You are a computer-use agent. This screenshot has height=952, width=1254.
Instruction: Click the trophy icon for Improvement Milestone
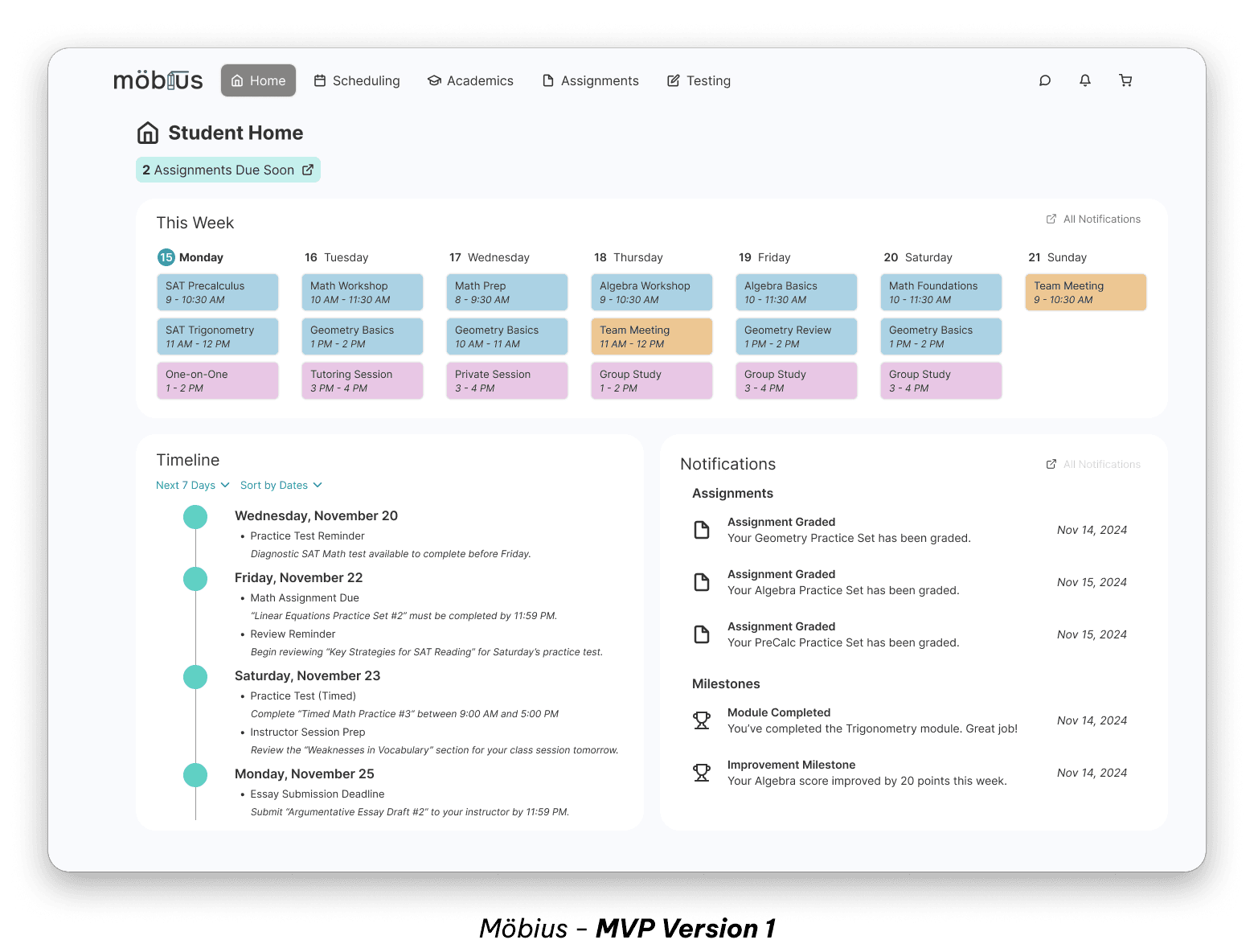(x=702, y=773)
